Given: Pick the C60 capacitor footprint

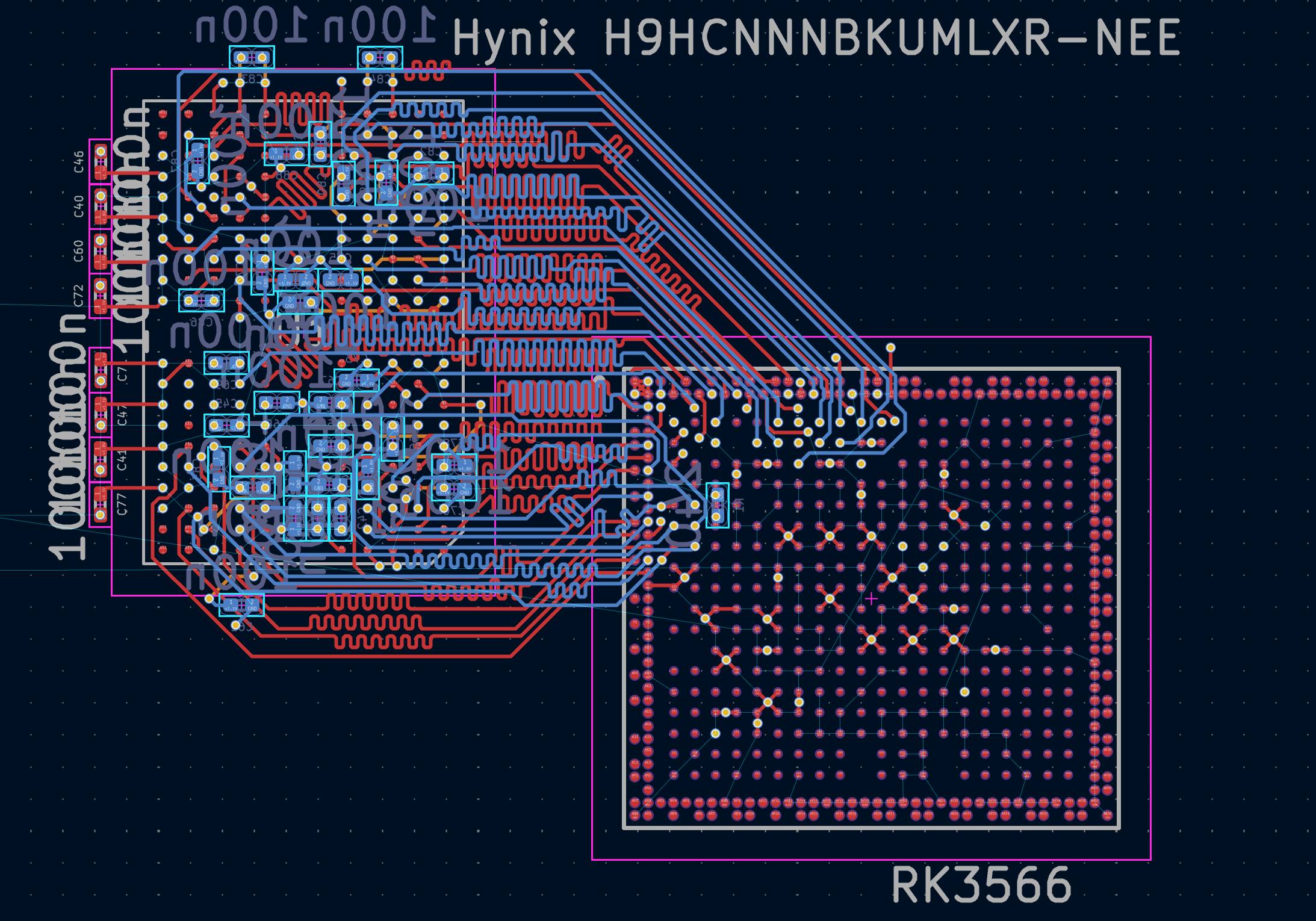Looking at the screenshot, I should pos(101,251).
